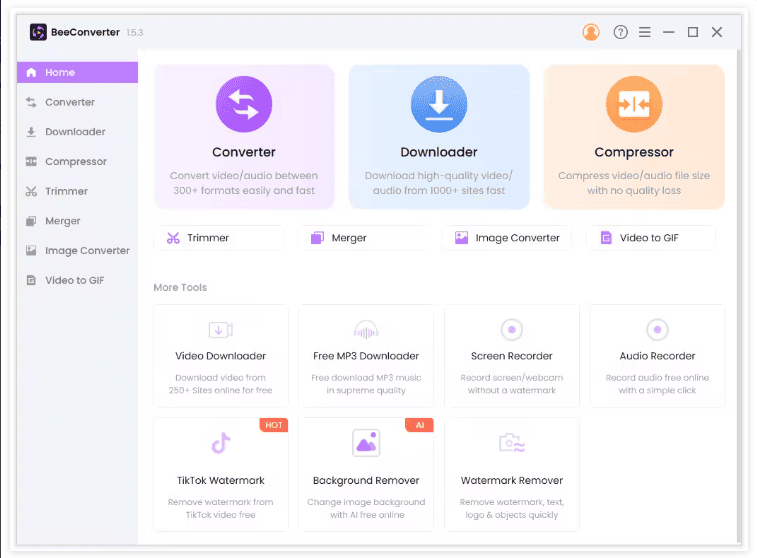Click the AI badge on Background Remover
Viewport: 757px width, 558px height.
pos(420,425)
